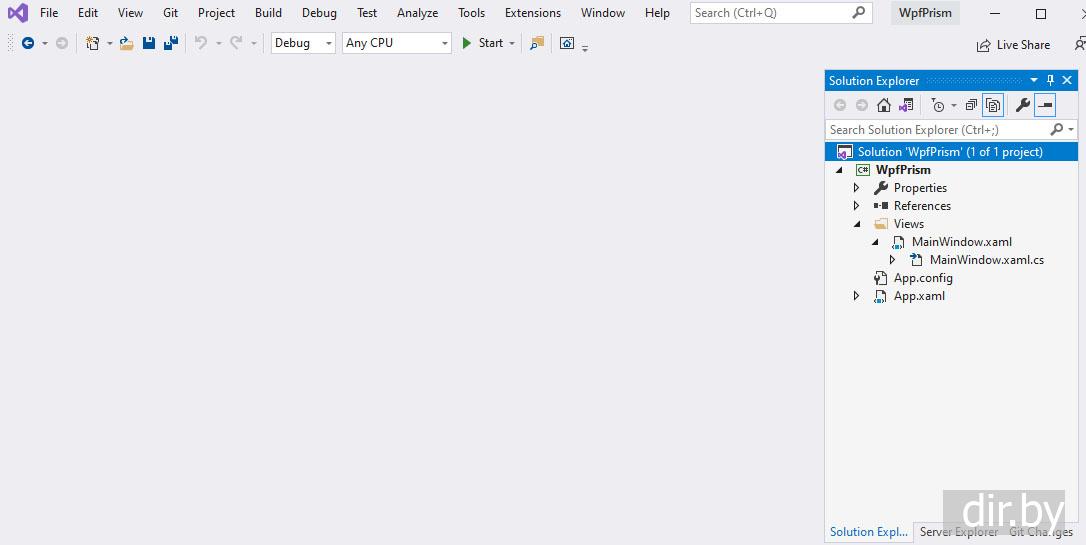Expand the MainWindow.xaml.cs node
The width and height of the screenshot is (1086, 545).
893,260
